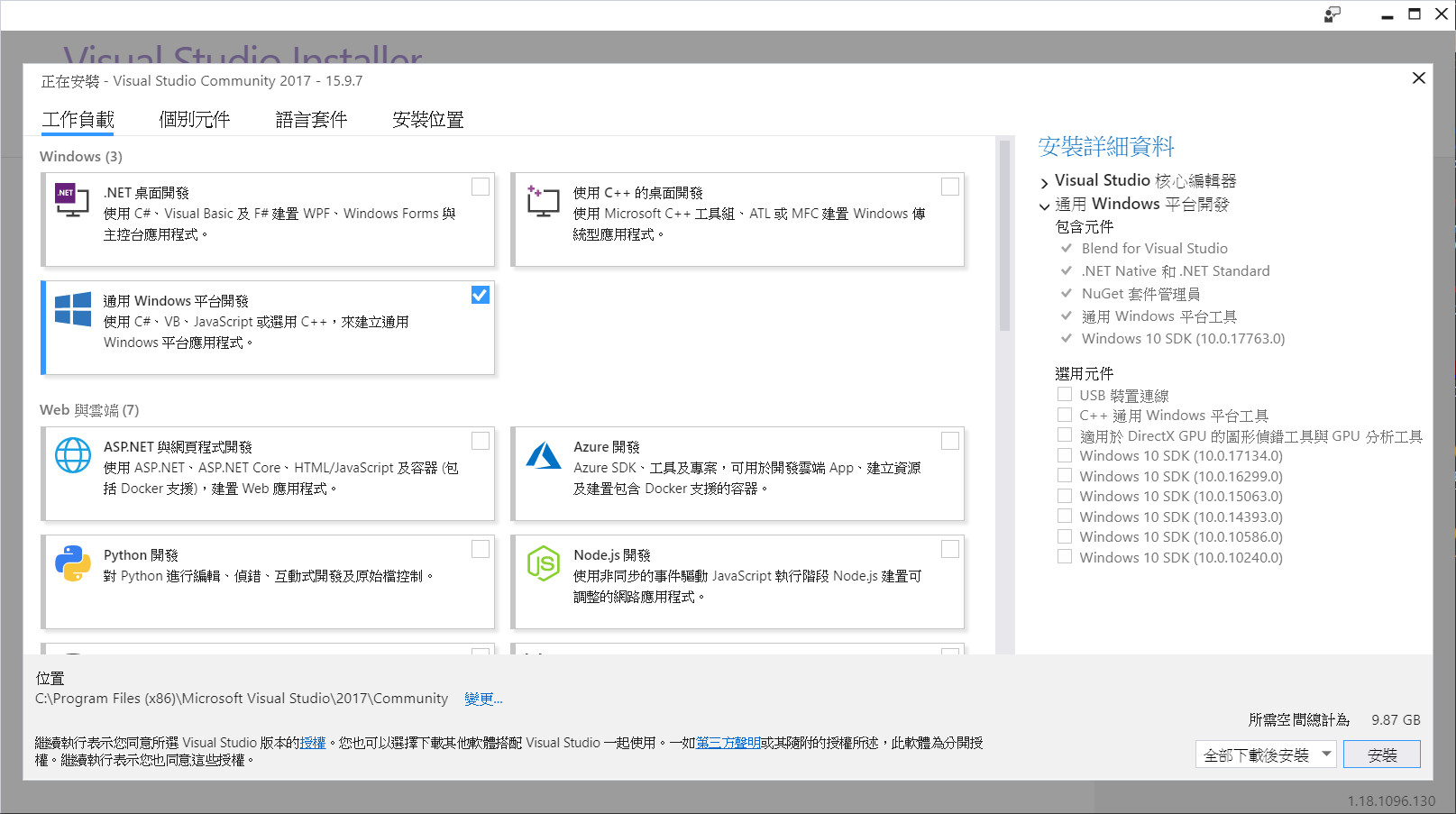Open the 語言套件 tab
This screenshot has height=814, width=1456.
pos(311,120)
